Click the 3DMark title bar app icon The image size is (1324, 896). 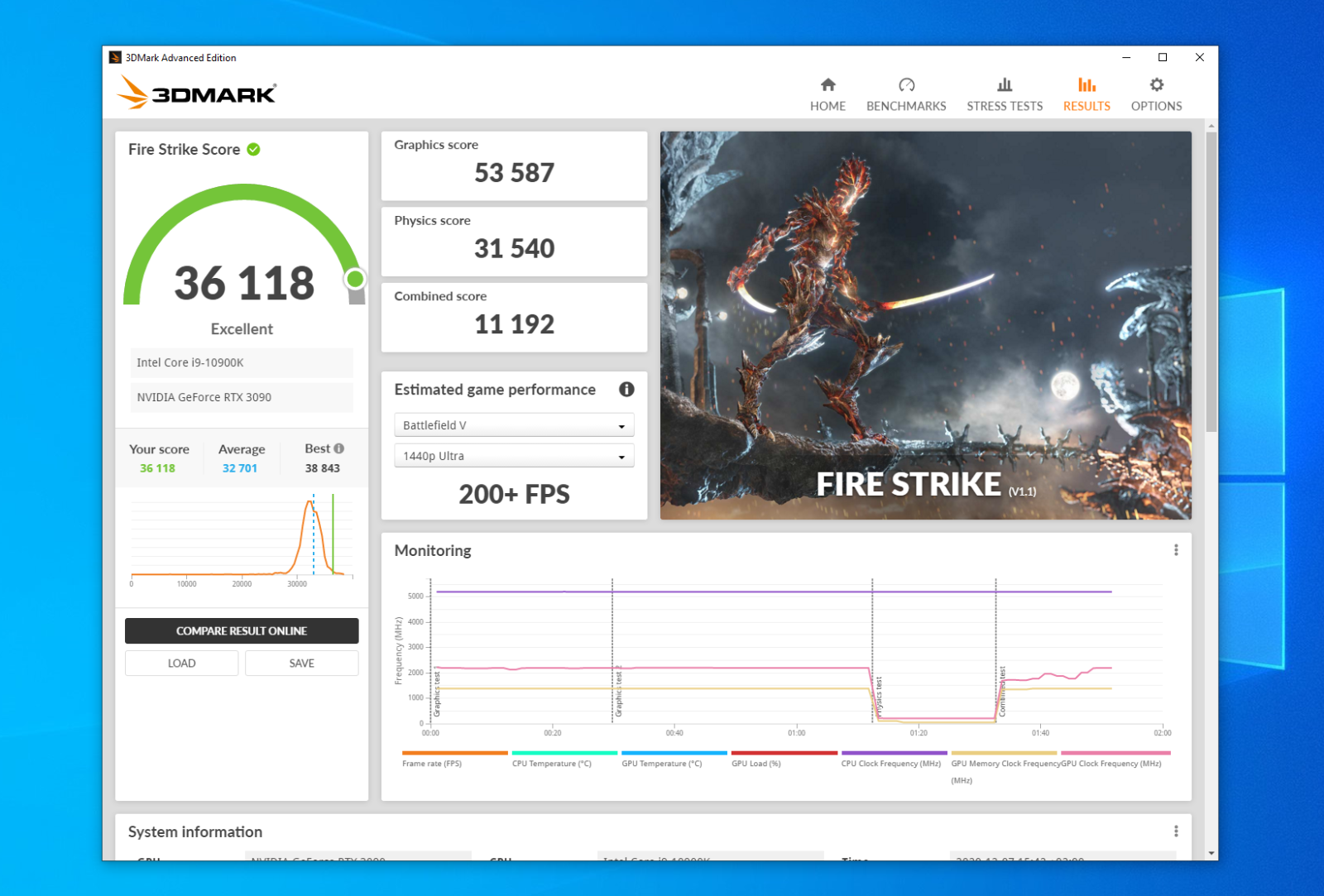(x=115, y=57)
